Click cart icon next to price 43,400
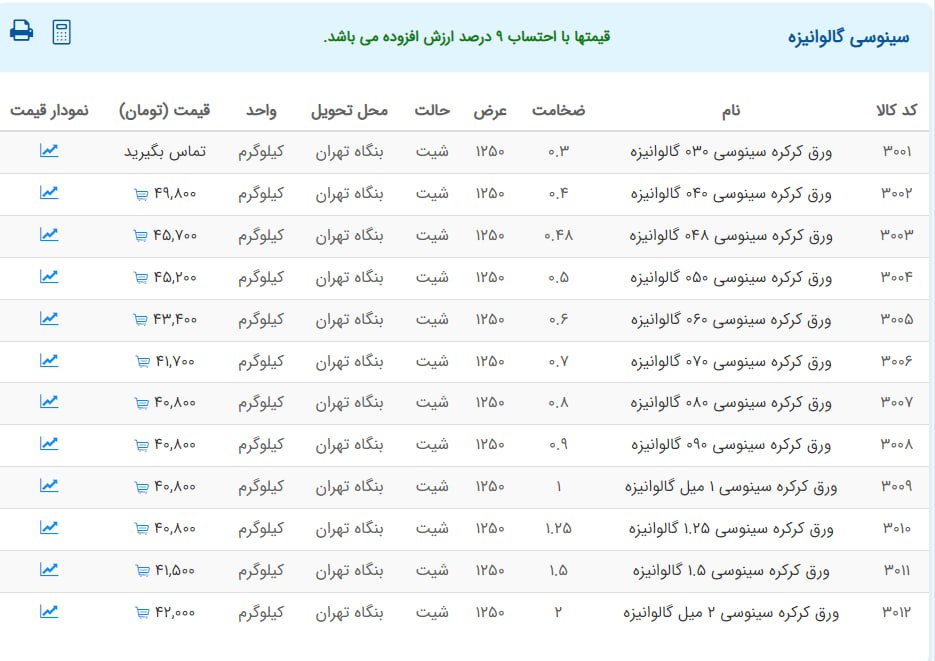 [x=140, y=320]
